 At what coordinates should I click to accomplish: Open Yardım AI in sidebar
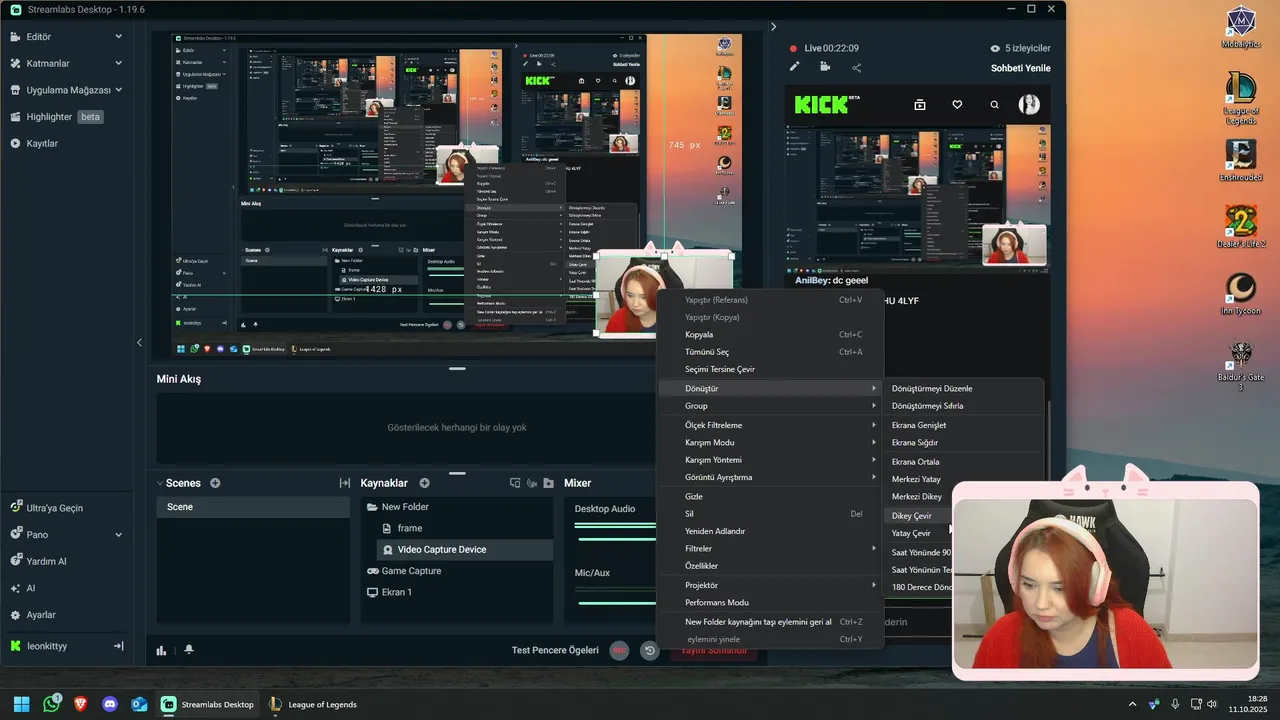[40, 561]
